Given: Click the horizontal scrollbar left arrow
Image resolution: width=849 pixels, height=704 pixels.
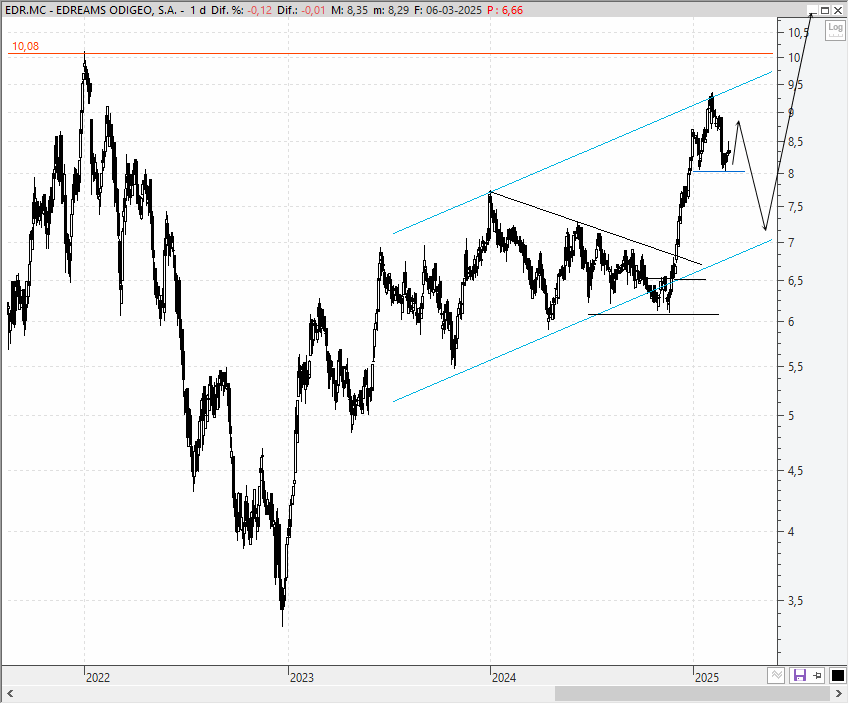Looking at the screenshot, I should [9, 694].
